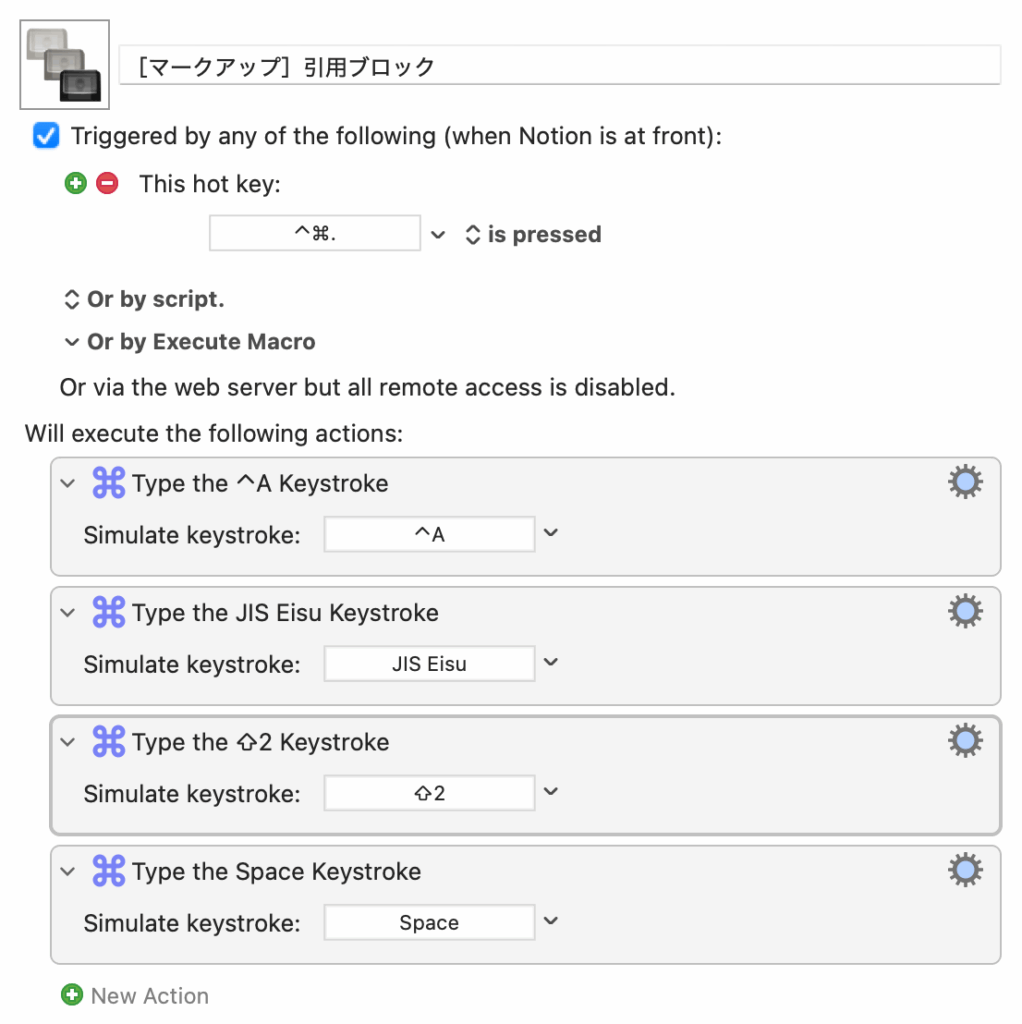This screenshot has width=1022, height=1024.
Task: Click the green add trigger plus icon
Action: [75, 183]
